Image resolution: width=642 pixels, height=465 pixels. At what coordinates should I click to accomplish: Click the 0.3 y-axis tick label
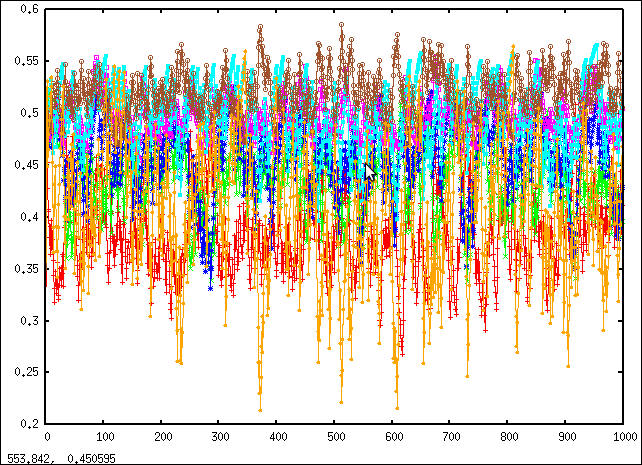[30, 321]
